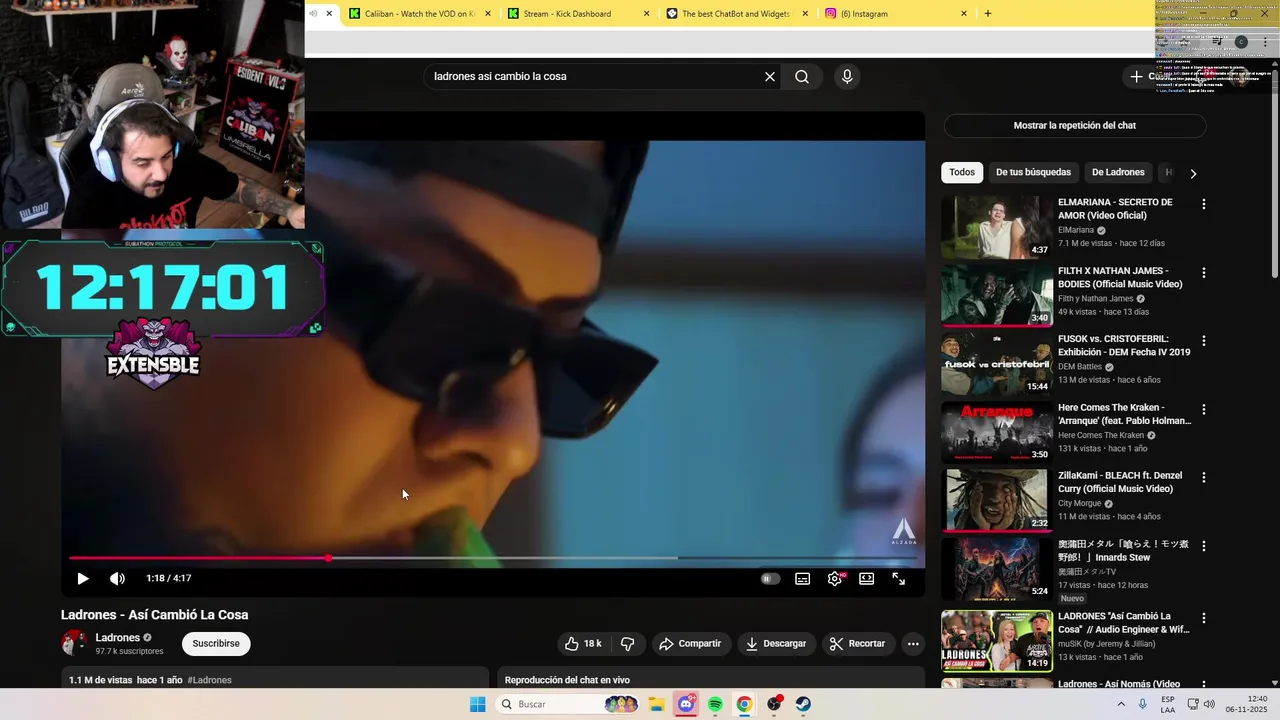Click the Descargar download button

[x=776, y=644]
